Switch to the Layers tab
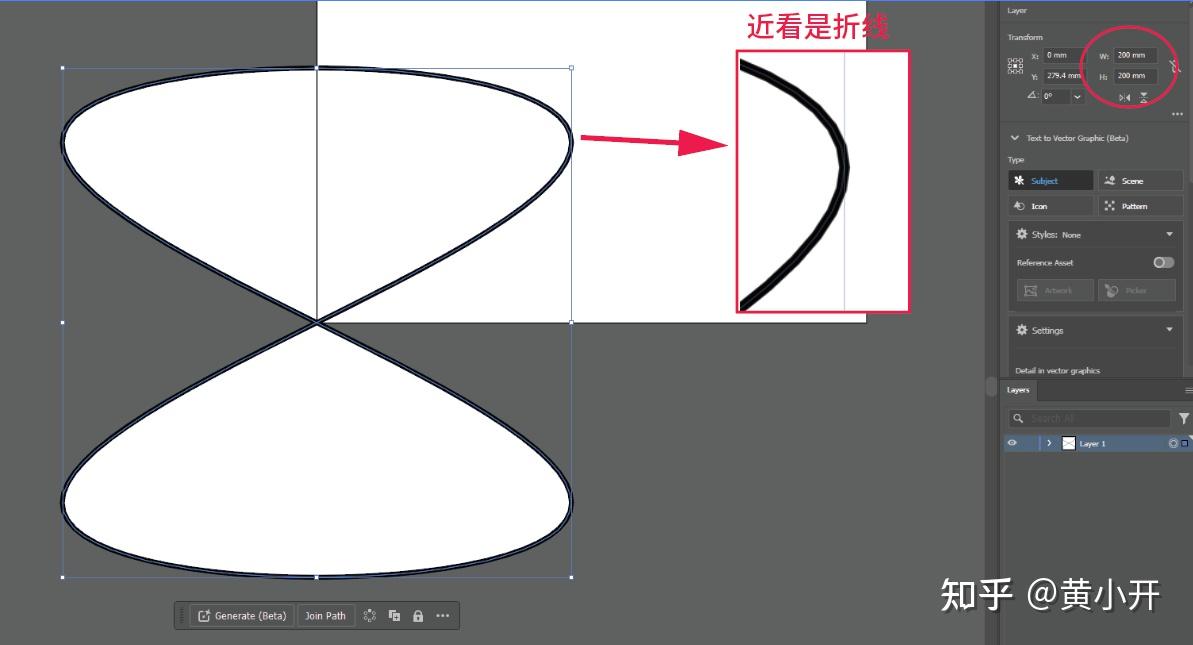The height and width of the screenshot is (645, 1193). tap(1018, 390)
